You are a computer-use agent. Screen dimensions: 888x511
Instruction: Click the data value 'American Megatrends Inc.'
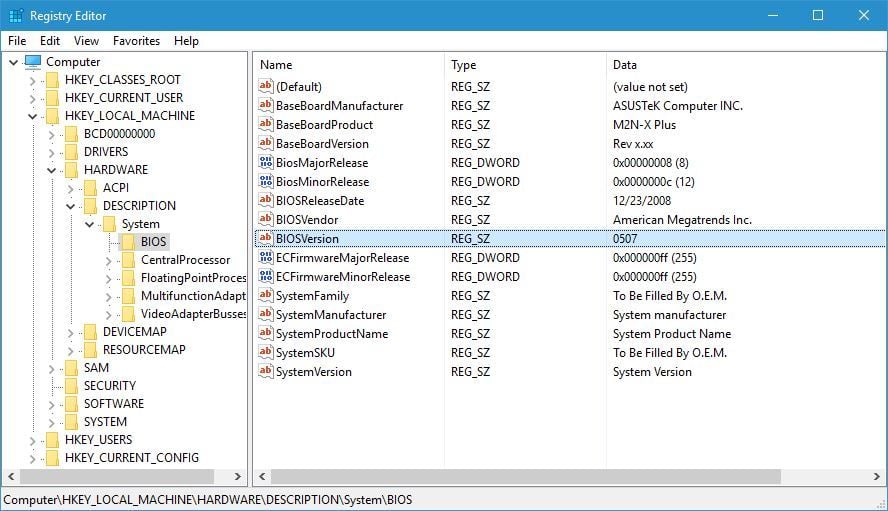pyautogui.click(x=682, y=220)
